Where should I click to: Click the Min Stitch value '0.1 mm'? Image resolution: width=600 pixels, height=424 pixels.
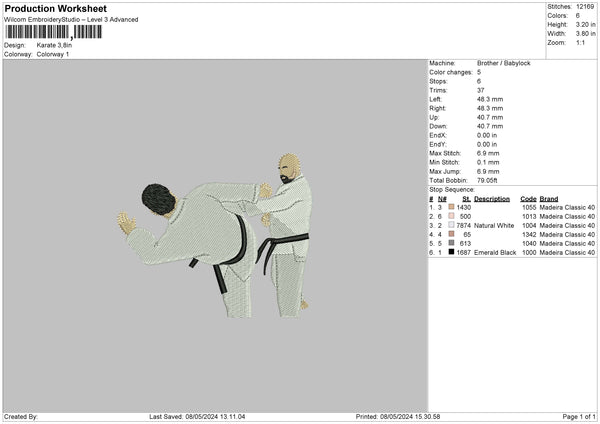click(x=488, y=162)
